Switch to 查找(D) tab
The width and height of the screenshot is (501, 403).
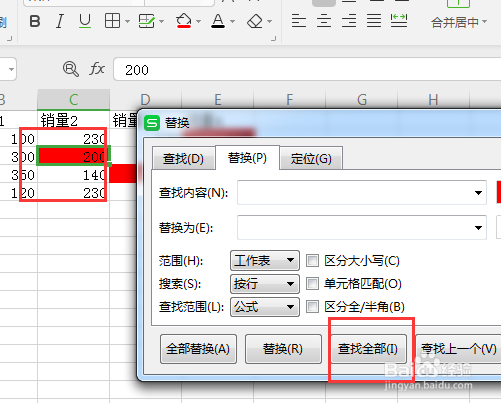[183, 159]
